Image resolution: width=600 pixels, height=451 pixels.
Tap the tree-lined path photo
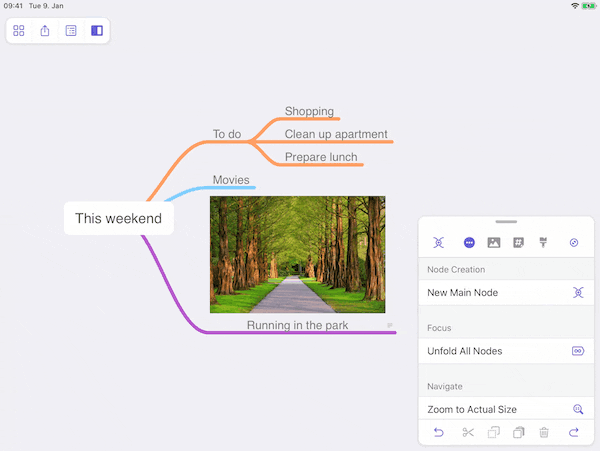pyautogui.click(x=297, y=254)
